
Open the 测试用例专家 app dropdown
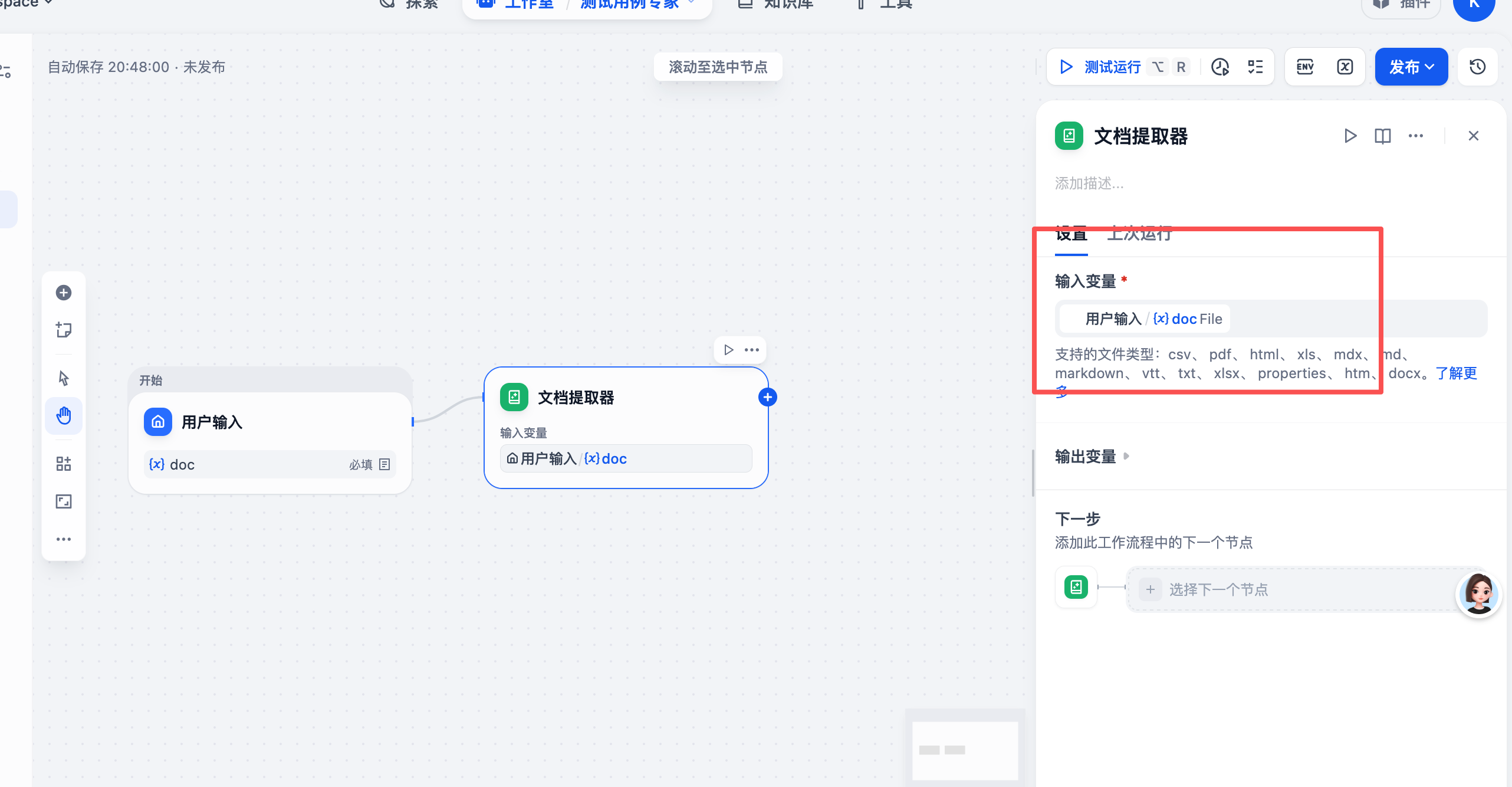point(638,5)
